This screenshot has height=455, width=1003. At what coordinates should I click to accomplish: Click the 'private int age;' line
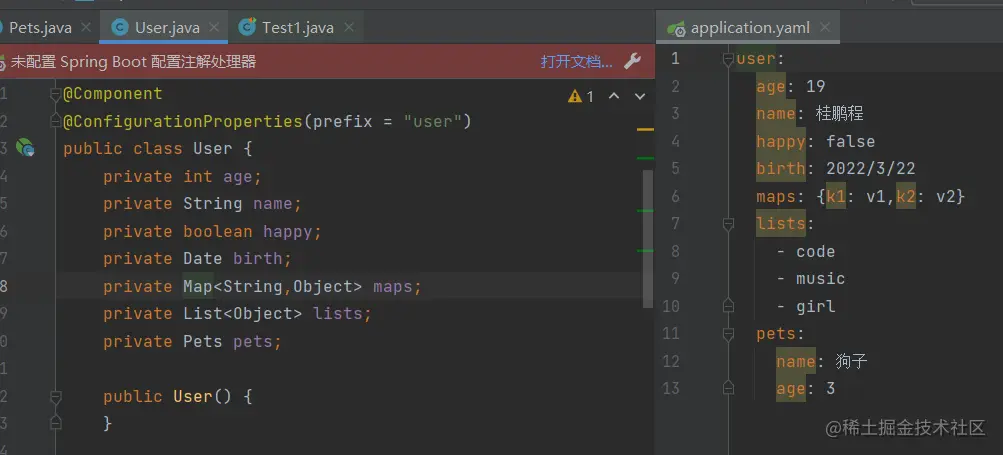(x=182, y=177)
